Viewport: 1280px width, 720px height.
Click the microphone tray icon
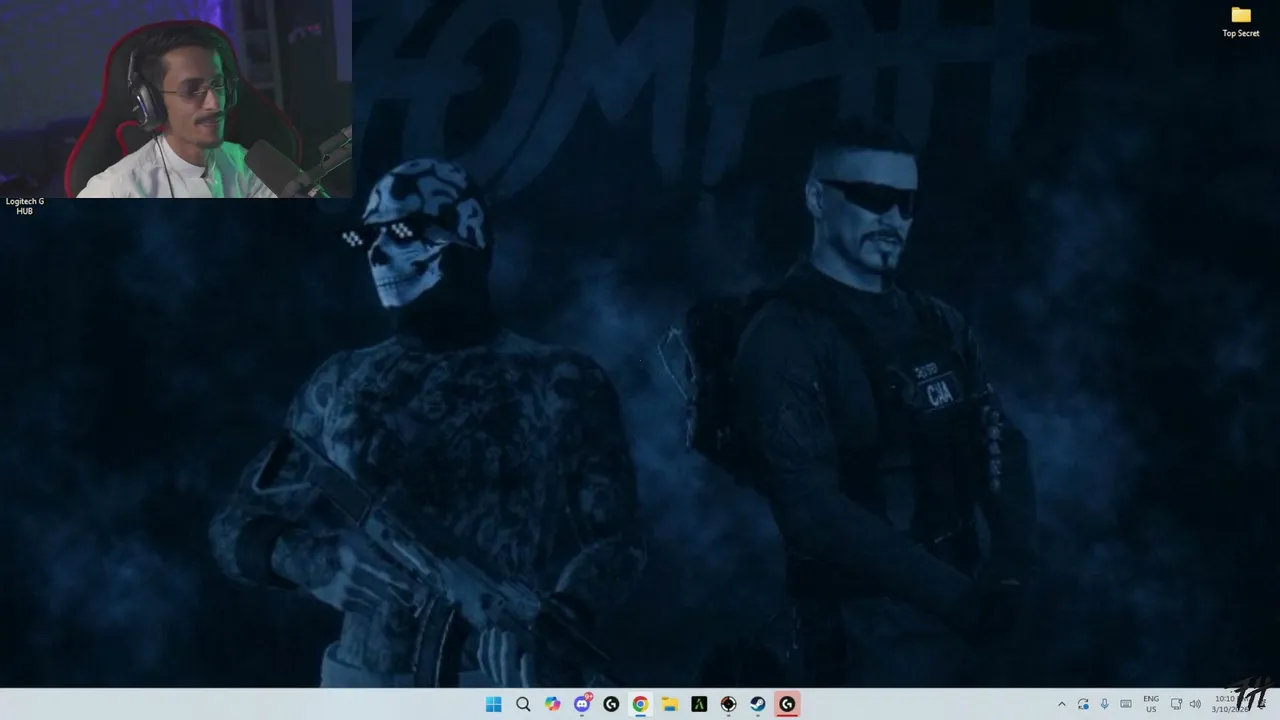1104,704
